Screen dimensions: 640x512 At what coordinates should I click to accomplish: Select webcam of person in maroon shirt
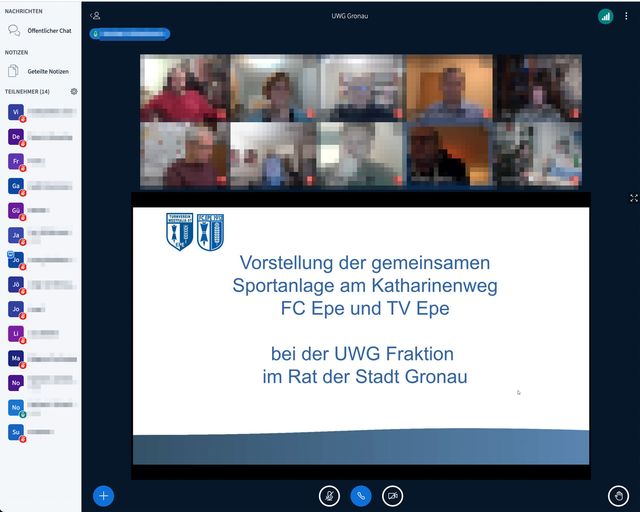pyautogui.click(x=184, y=155)
